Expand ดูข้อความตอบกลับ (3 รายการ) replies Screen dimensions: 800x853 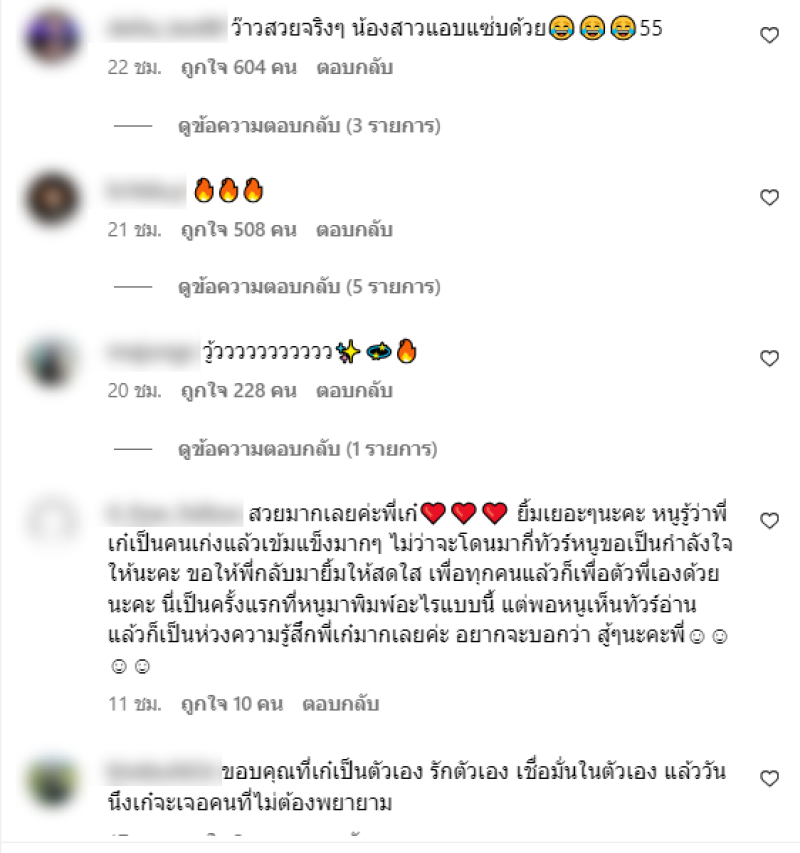[309, 126]
